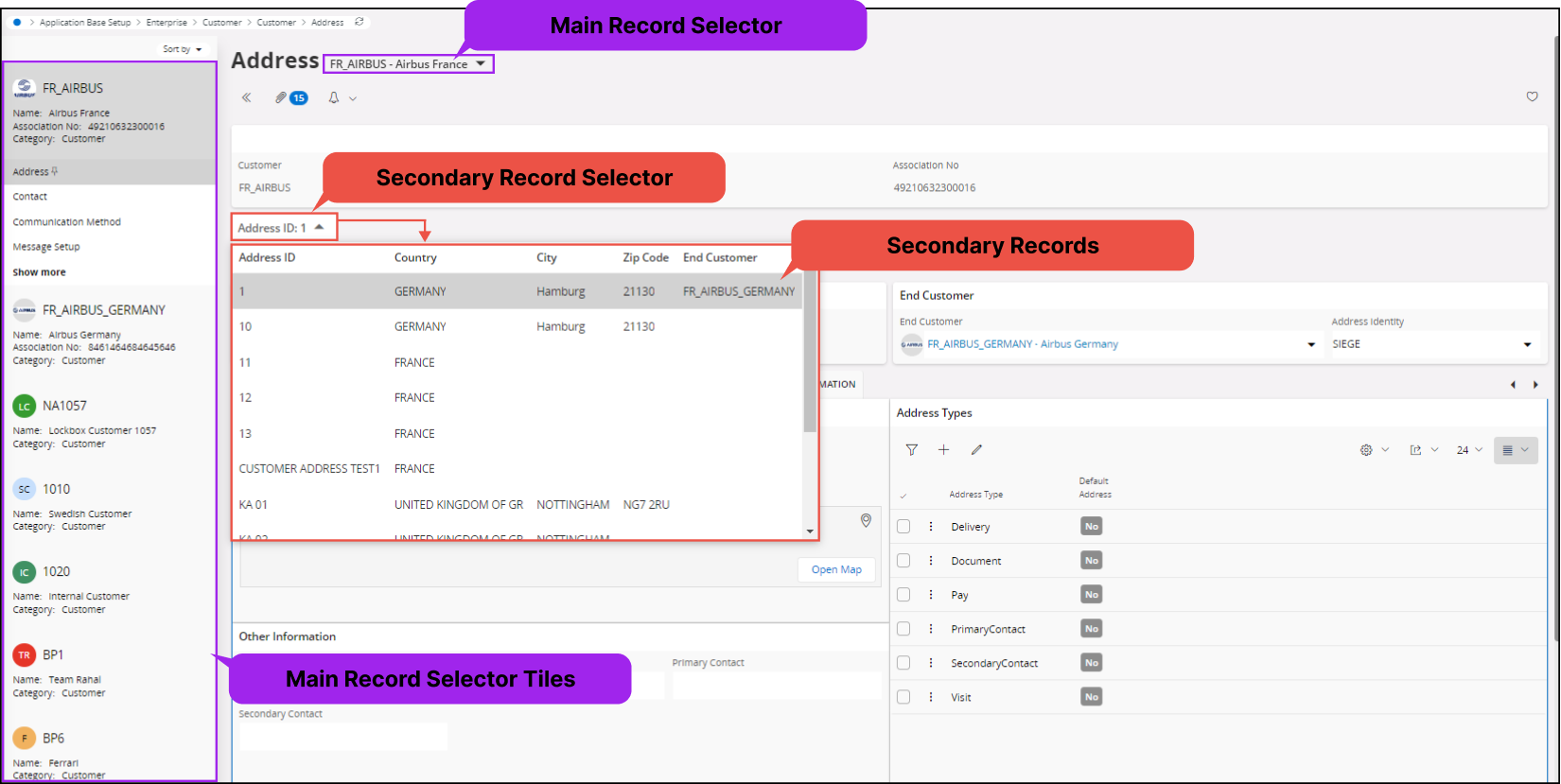Screen dimensions: 1561x784
Task: Refresh the page via breadcrumb refresh icon
Action: tap(359, 22)
